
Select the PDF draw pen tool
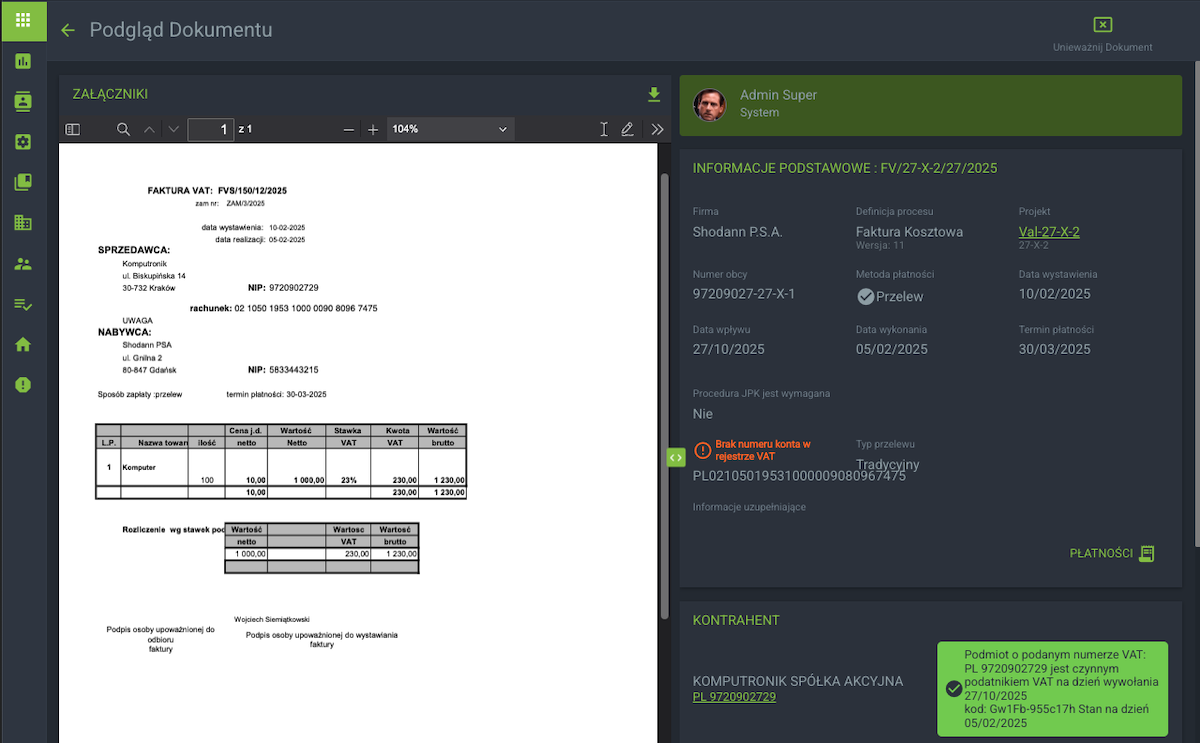click(x=627, y=129)
